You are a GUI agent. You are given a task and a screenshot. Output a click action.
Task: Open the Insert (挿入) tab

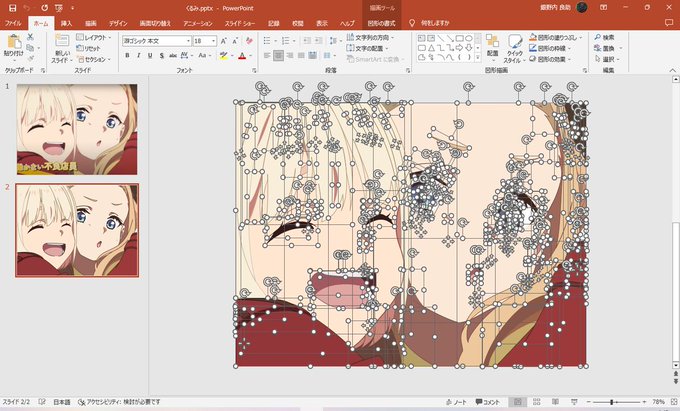(66, 23)
